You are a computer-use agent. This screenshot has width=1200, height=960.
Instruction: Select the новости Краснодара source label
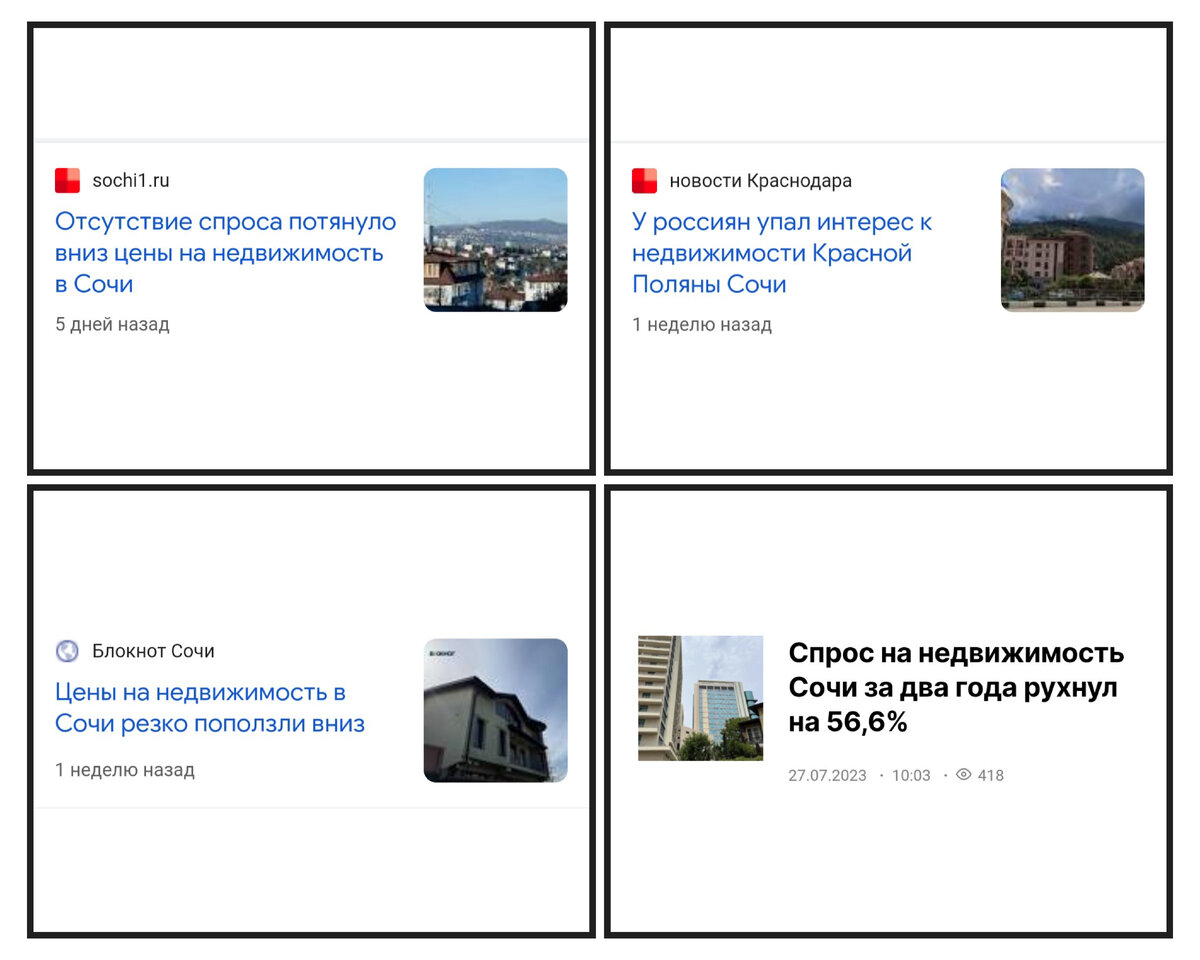[x=760, y=181]
